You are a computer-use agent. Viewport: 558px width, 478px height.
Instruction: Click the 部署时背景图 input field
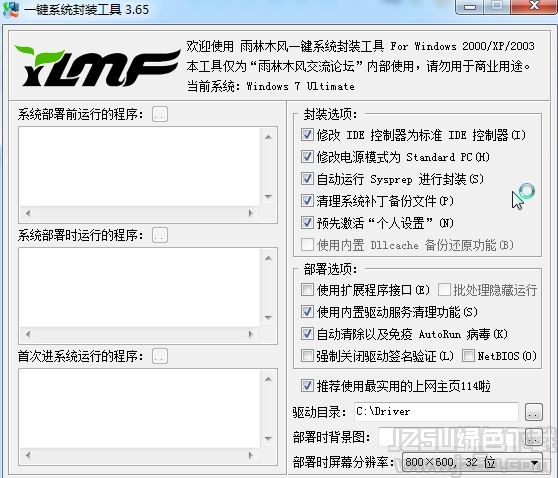pyautogui.click(x=449, y=437)
